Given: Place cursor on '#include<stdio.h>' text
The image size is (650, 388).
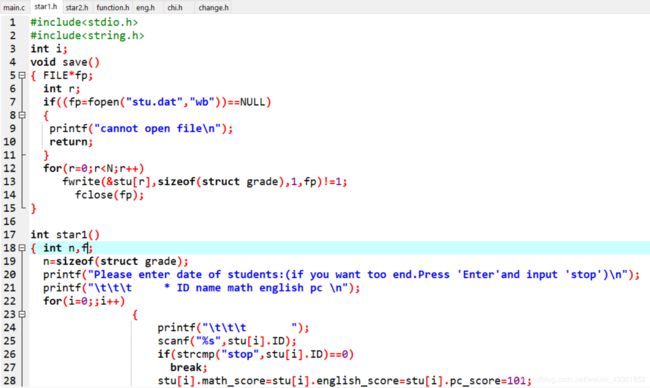Looking at the screenshot, I should [x=84, y=22].
